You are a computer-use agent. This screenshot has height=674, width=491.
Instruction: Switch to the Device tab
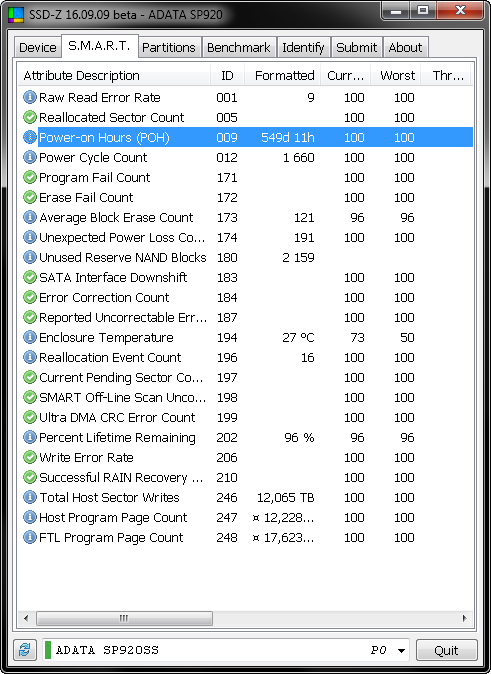pyautogui.click(x=37, y=47)
